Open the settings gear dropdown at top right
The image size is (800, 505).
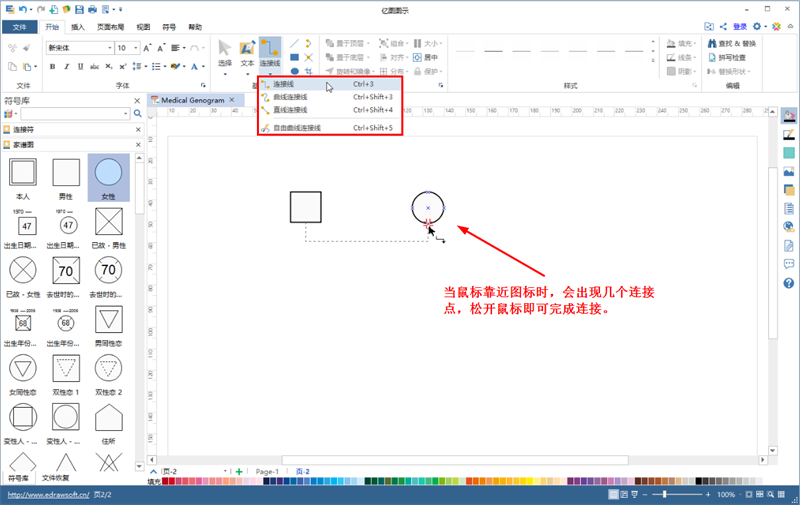(x=760, y=27)
